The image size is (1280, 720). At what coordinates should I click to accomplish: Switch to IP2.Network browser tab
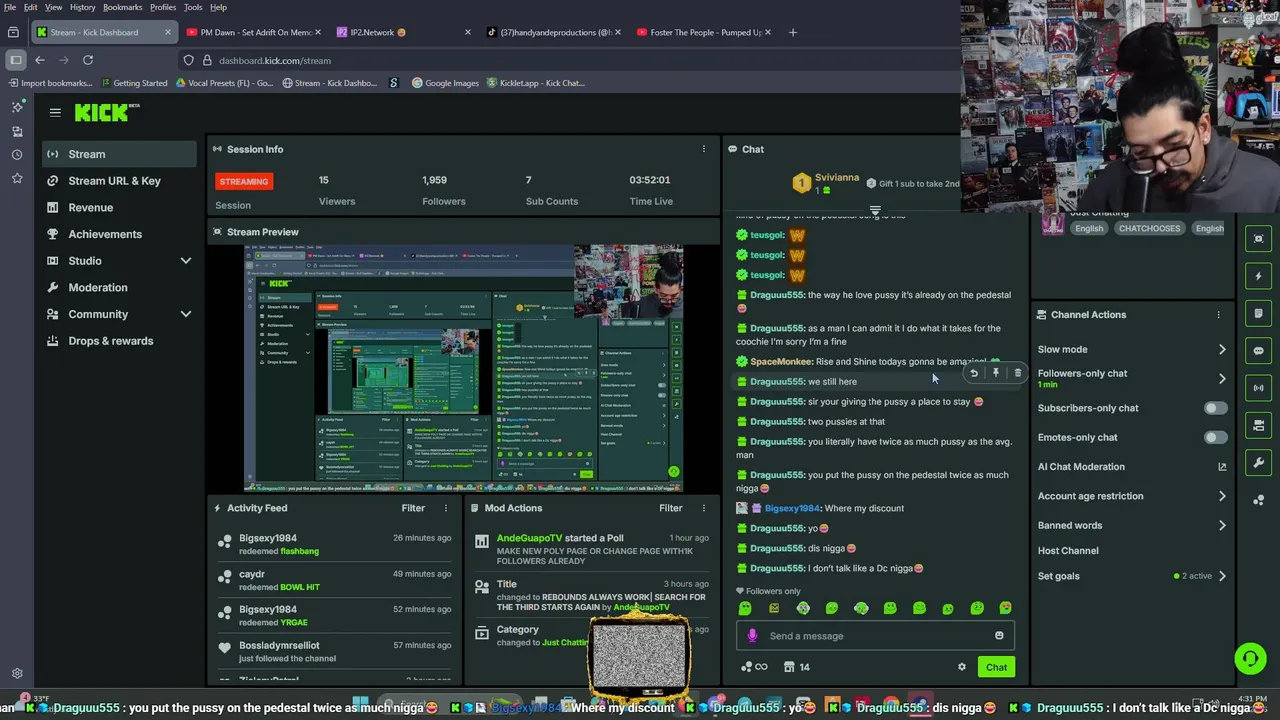[403, 32]
